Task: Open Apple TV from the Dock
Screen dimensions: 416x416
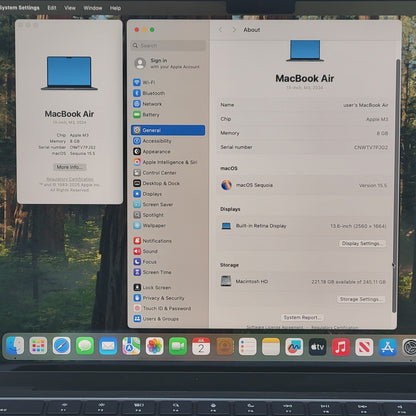Action: [x=317, y=347]
